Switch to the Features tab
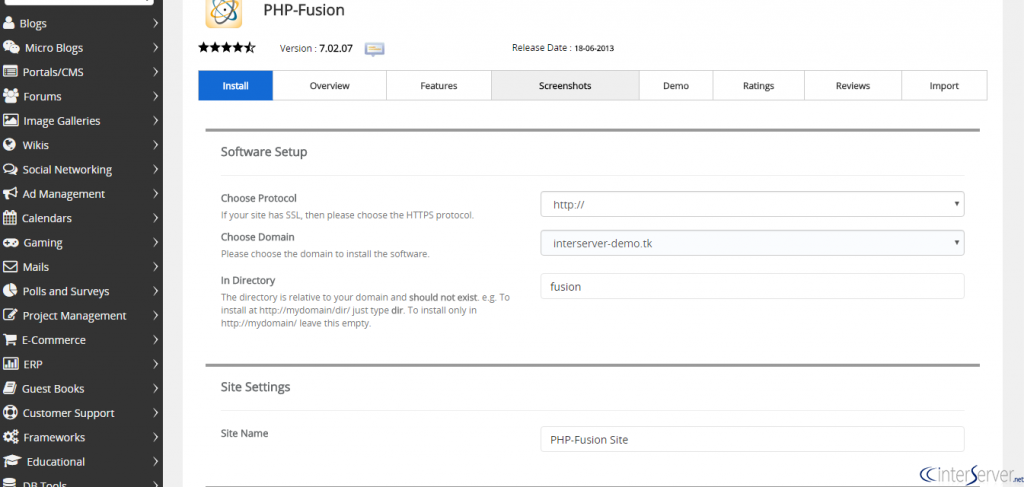The image size is (1024, 487). pyautogui.click(x=439, y=86)
